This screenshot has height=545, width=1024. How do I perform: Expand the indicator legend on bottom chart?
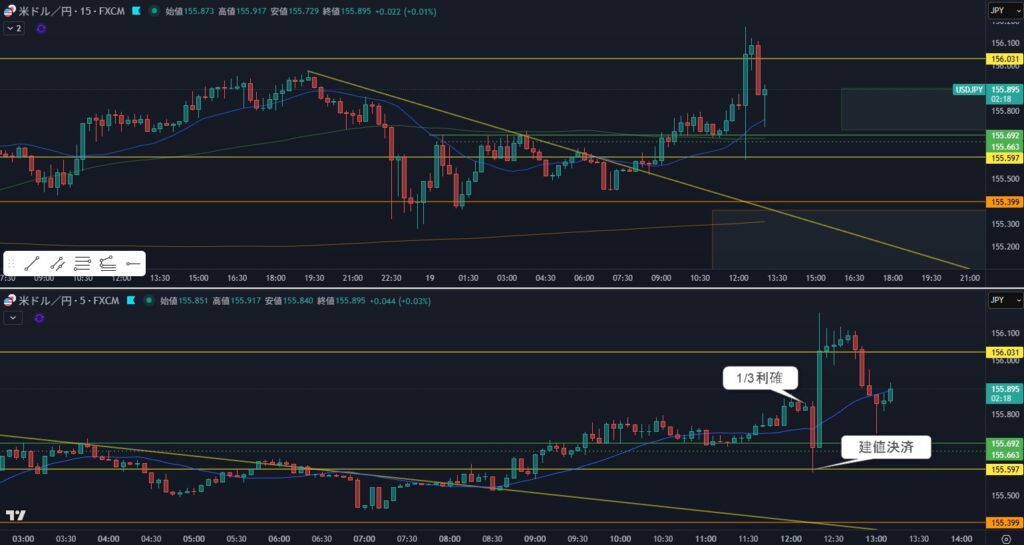pos(13,317)
